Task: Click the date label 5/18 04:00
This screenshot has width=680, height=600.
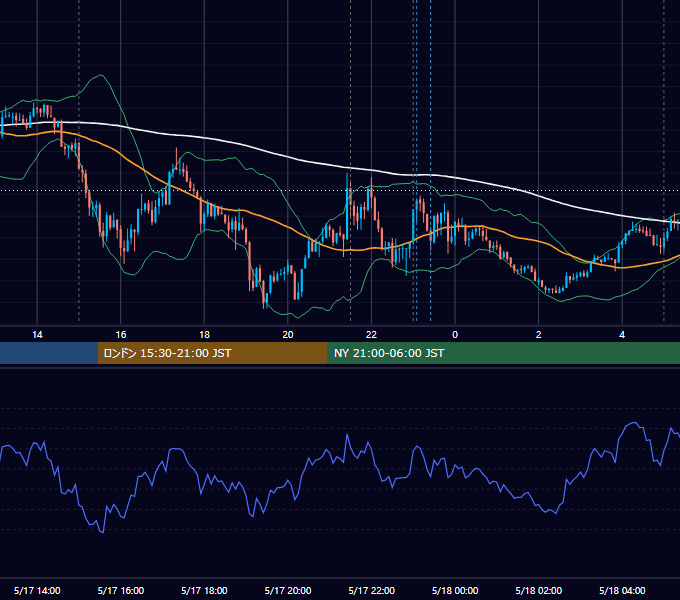Action: (622, 590)
